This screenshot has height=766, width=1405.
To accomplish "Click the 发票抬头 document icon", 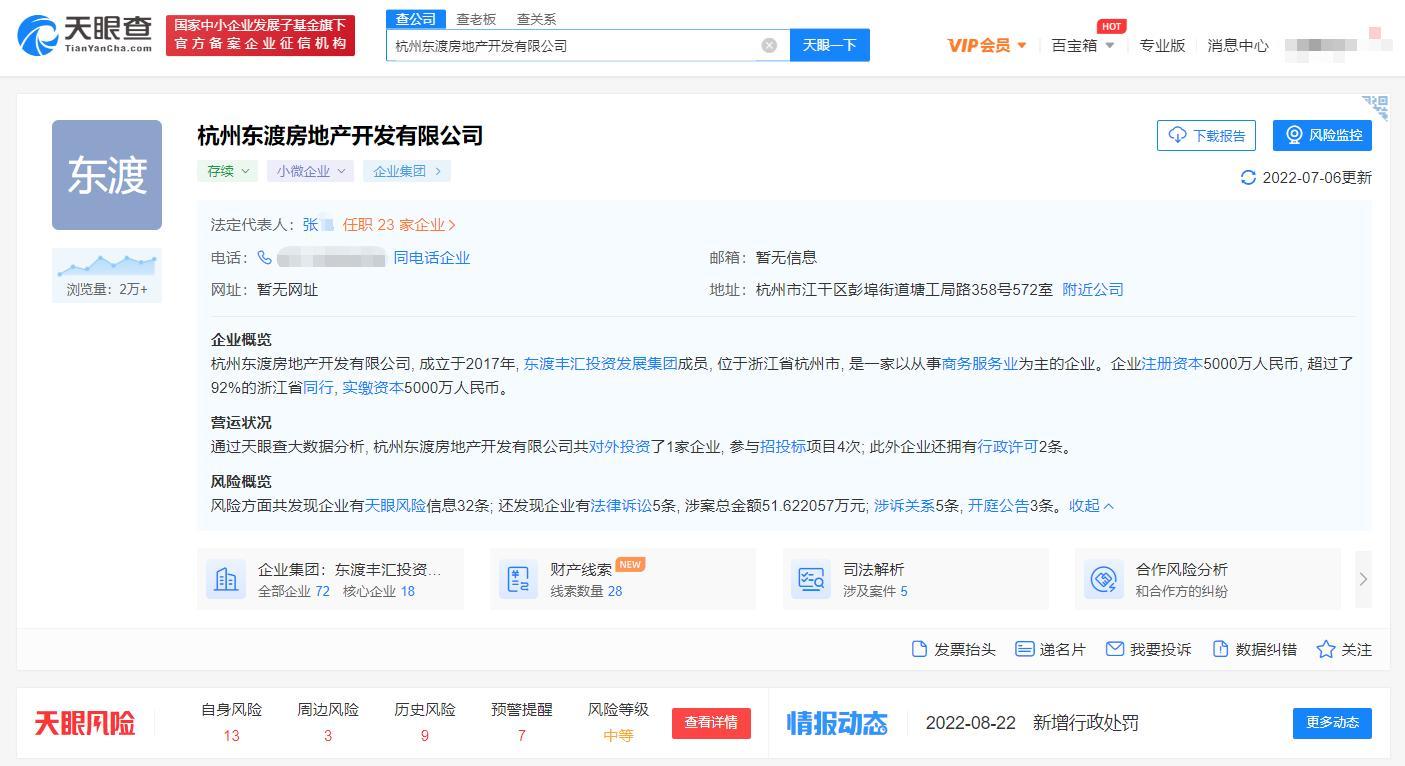I will tap(920, 649).
